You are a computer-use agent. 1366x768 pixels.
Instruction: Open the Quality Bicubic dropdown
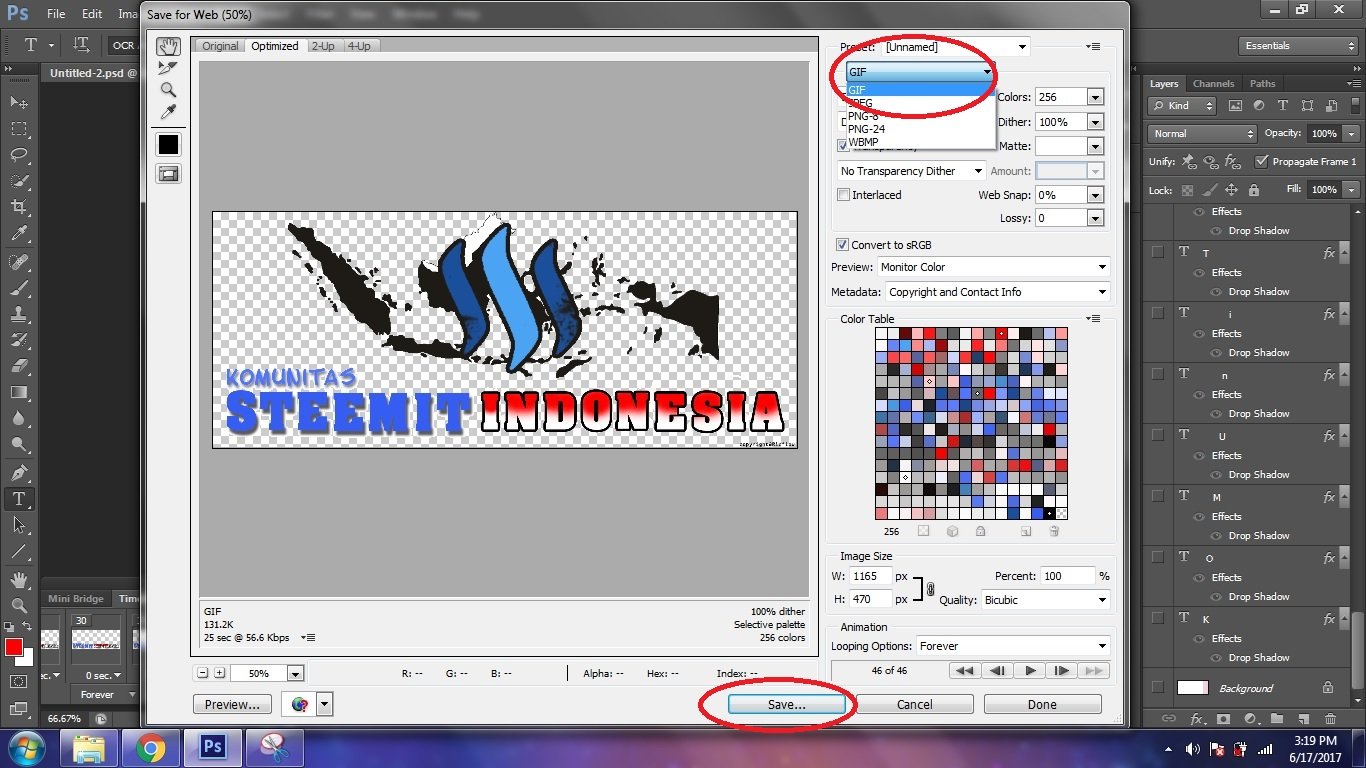(1046, 600)
